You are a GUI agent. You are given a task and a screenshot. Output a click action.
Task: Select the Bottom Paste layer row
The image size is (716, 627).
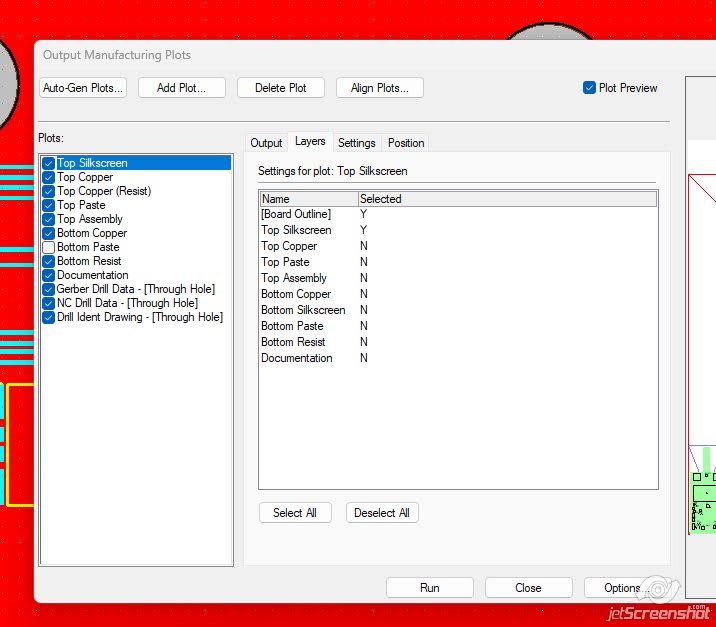click(x=458, y=326)
